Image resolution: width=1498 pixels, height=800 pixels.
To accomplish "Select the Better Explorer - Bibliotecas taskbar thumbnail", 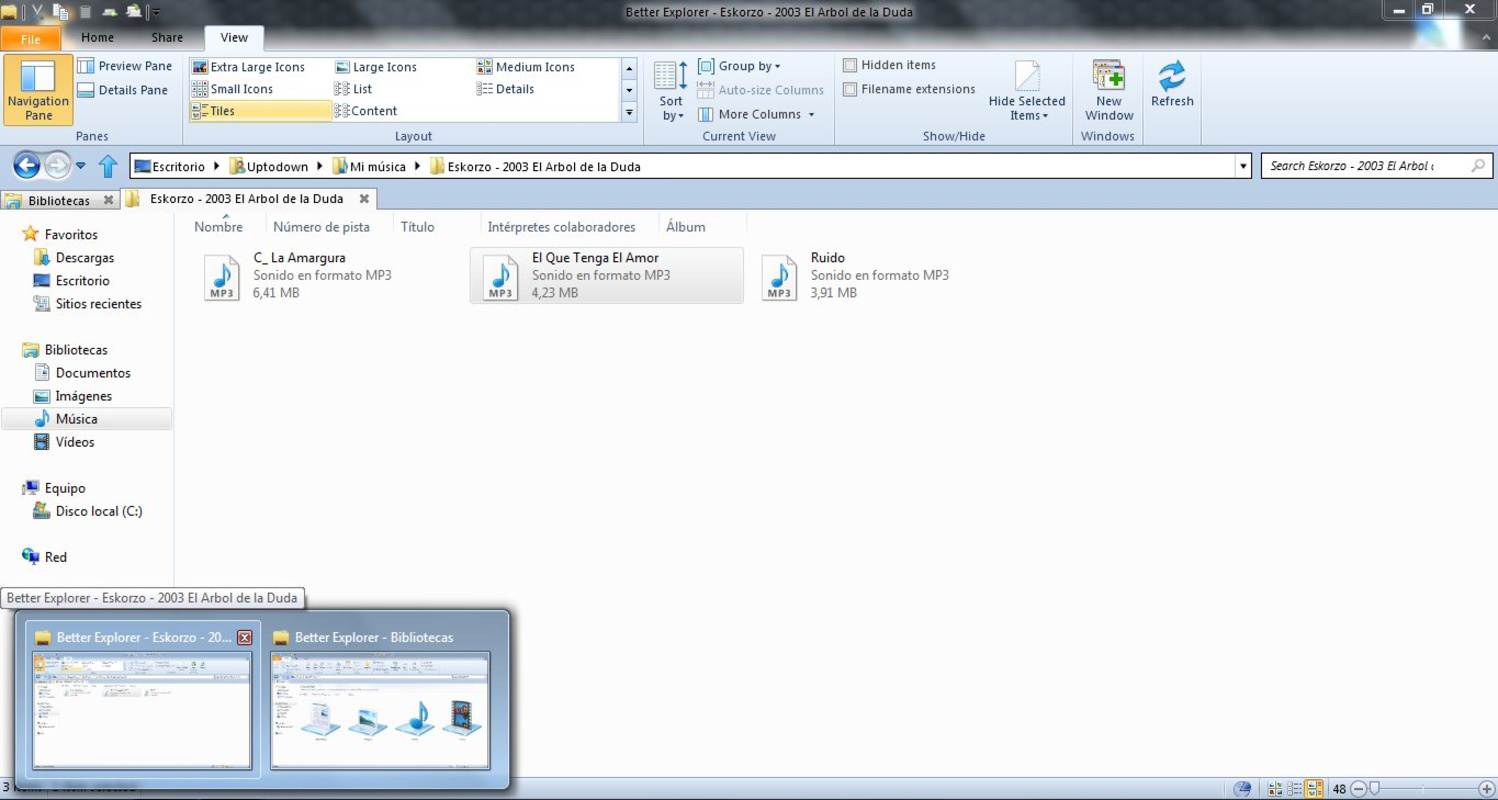I will point(380,699).
